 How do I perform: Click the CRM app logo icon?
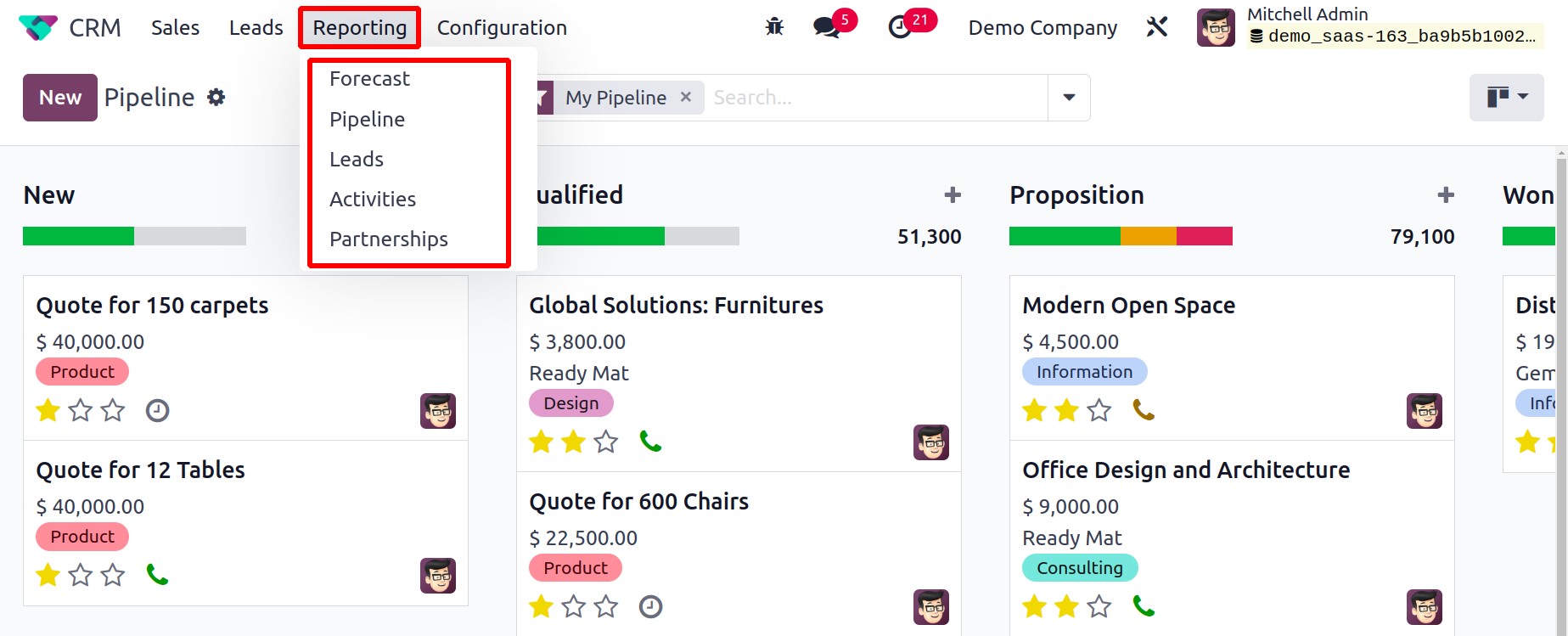tap(38, 27)
